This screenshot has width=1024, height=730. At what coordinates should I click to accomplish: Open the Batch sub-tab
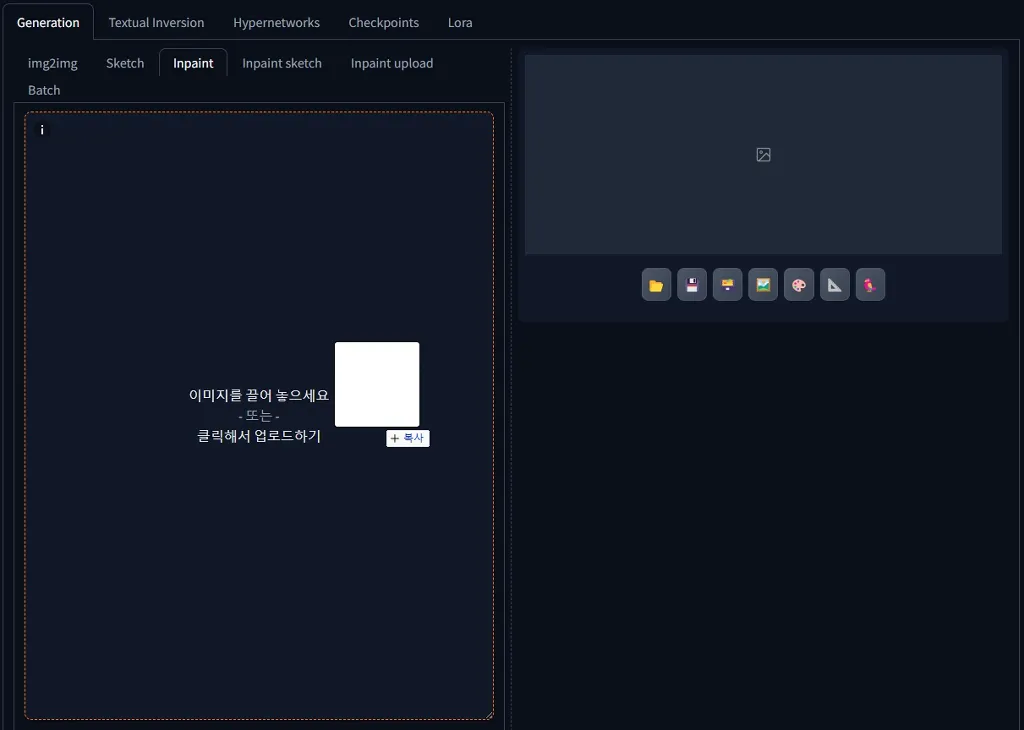[44, 90]
